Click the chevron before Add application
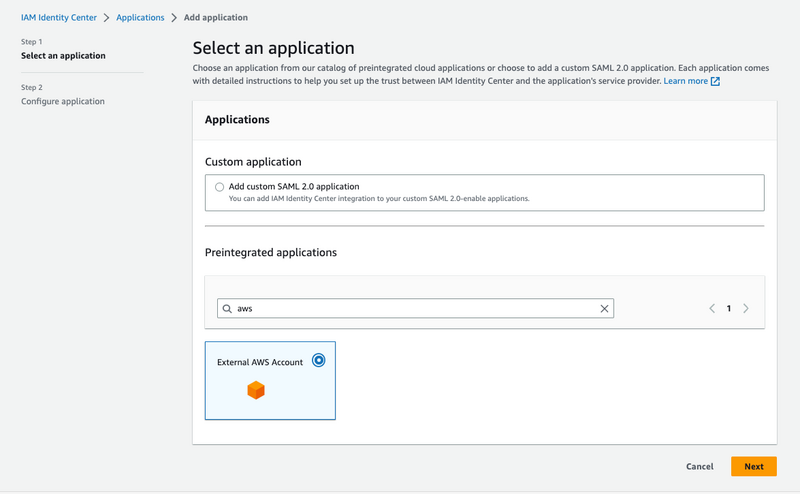Image resolution: width=800 pixels, height=494 pixels. click(174, 18)
